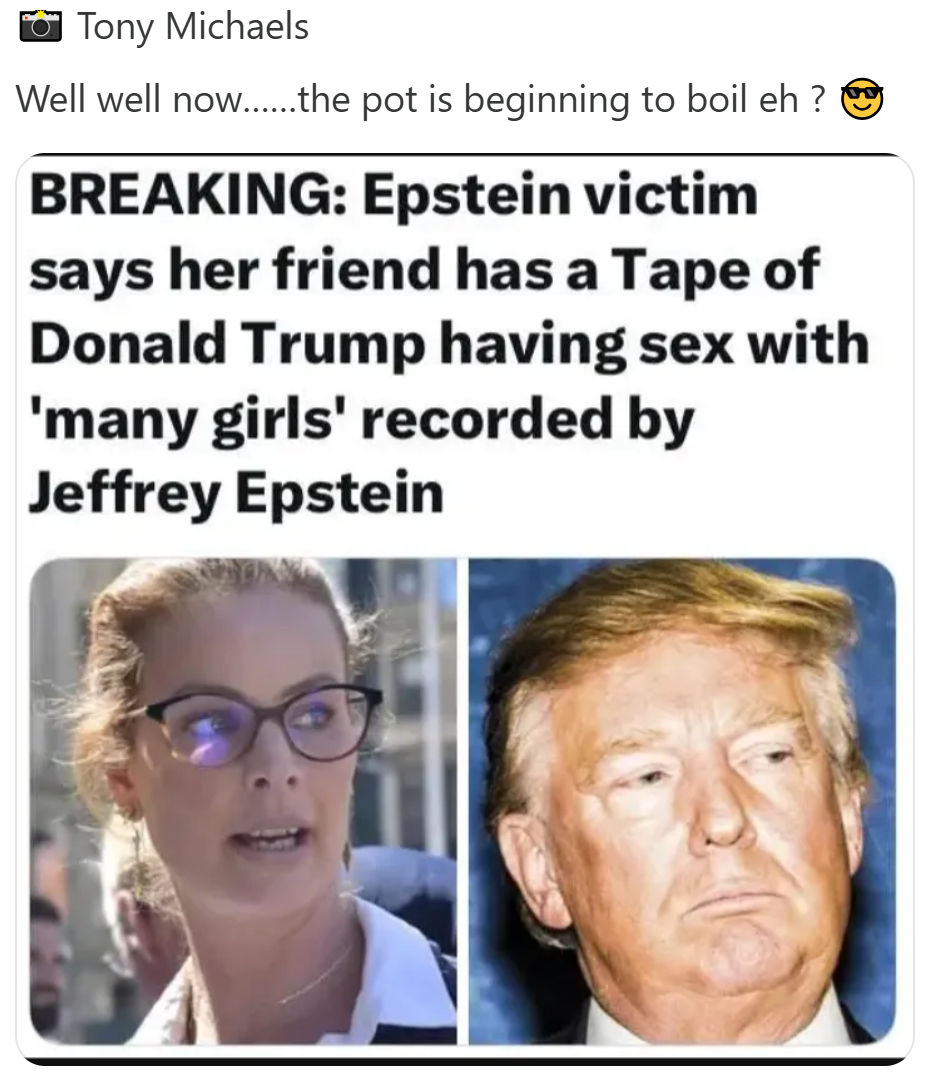Click the white divider between the two photos

pyautogui.click(x=463, y=801)
